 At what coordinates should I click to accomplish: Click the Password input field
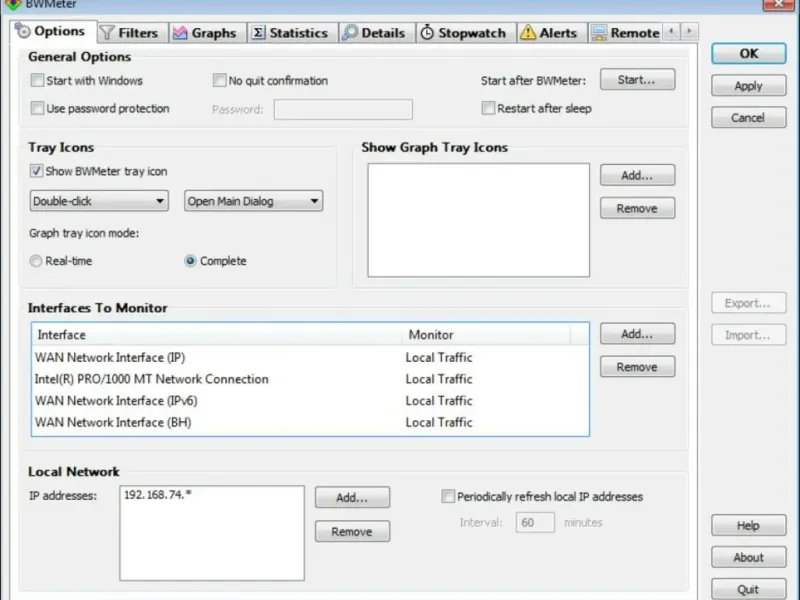[x=343, y=109]
